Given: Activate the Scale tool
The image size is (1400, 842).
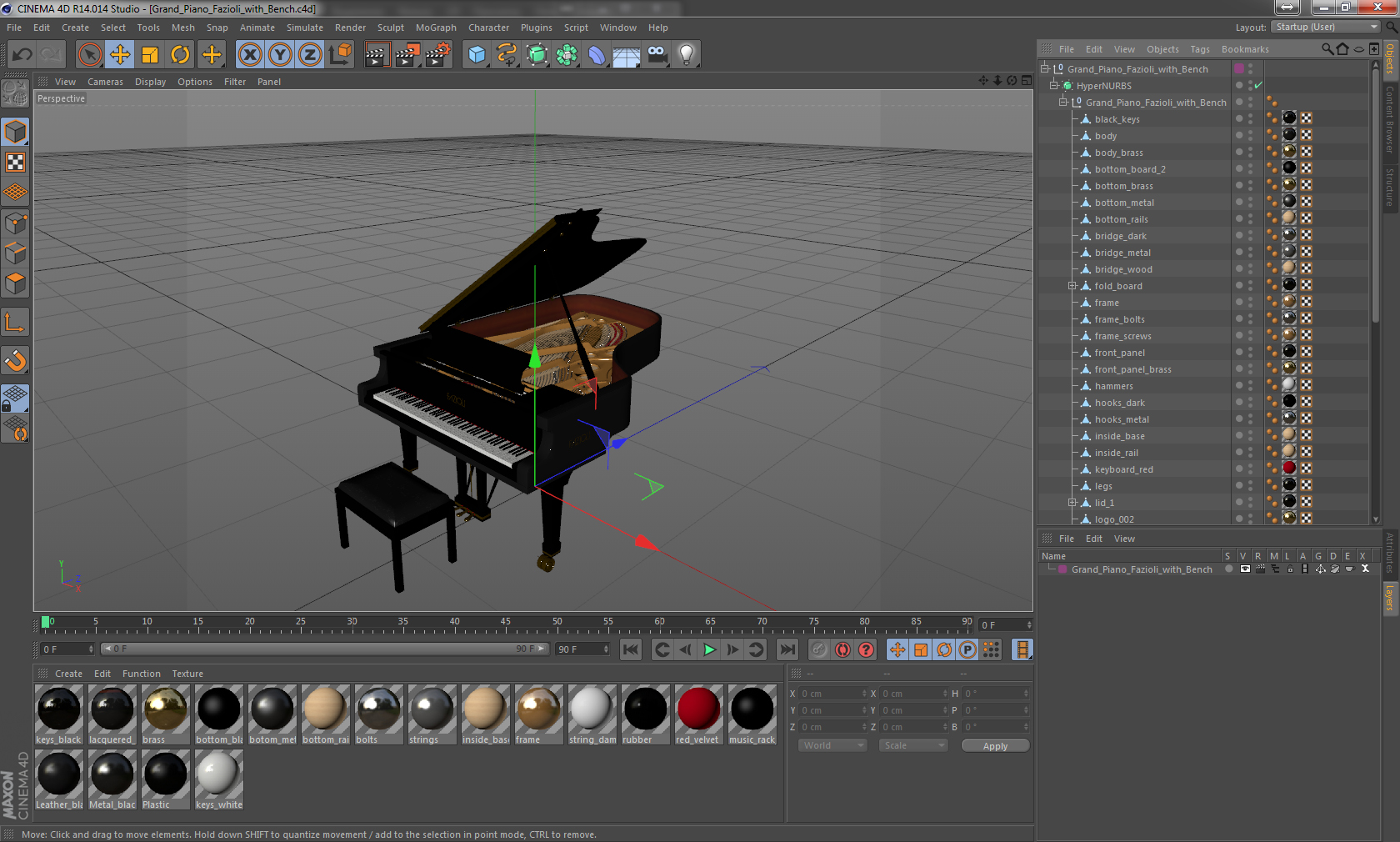Looking at the screenshot, I should point(150,55).
